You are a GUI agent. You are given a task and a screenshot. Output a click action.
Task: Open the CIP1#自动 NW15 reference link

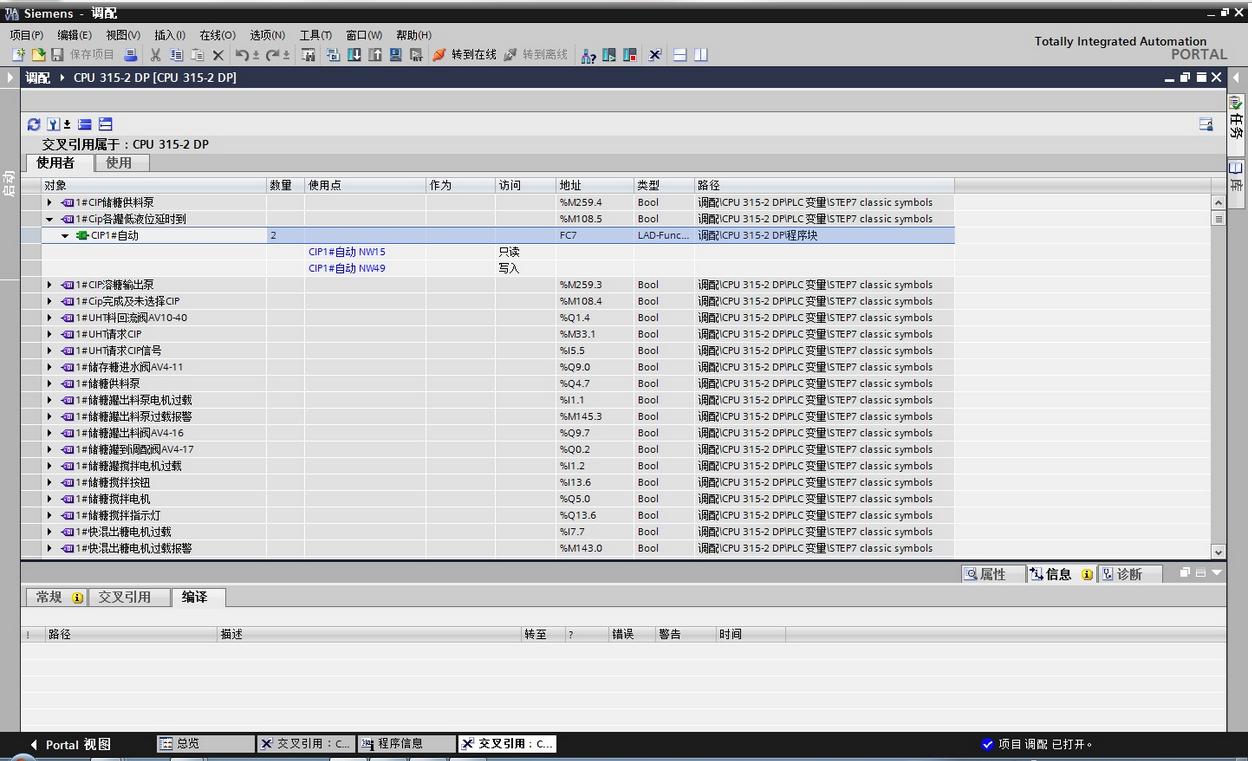[x=346, y=252]
